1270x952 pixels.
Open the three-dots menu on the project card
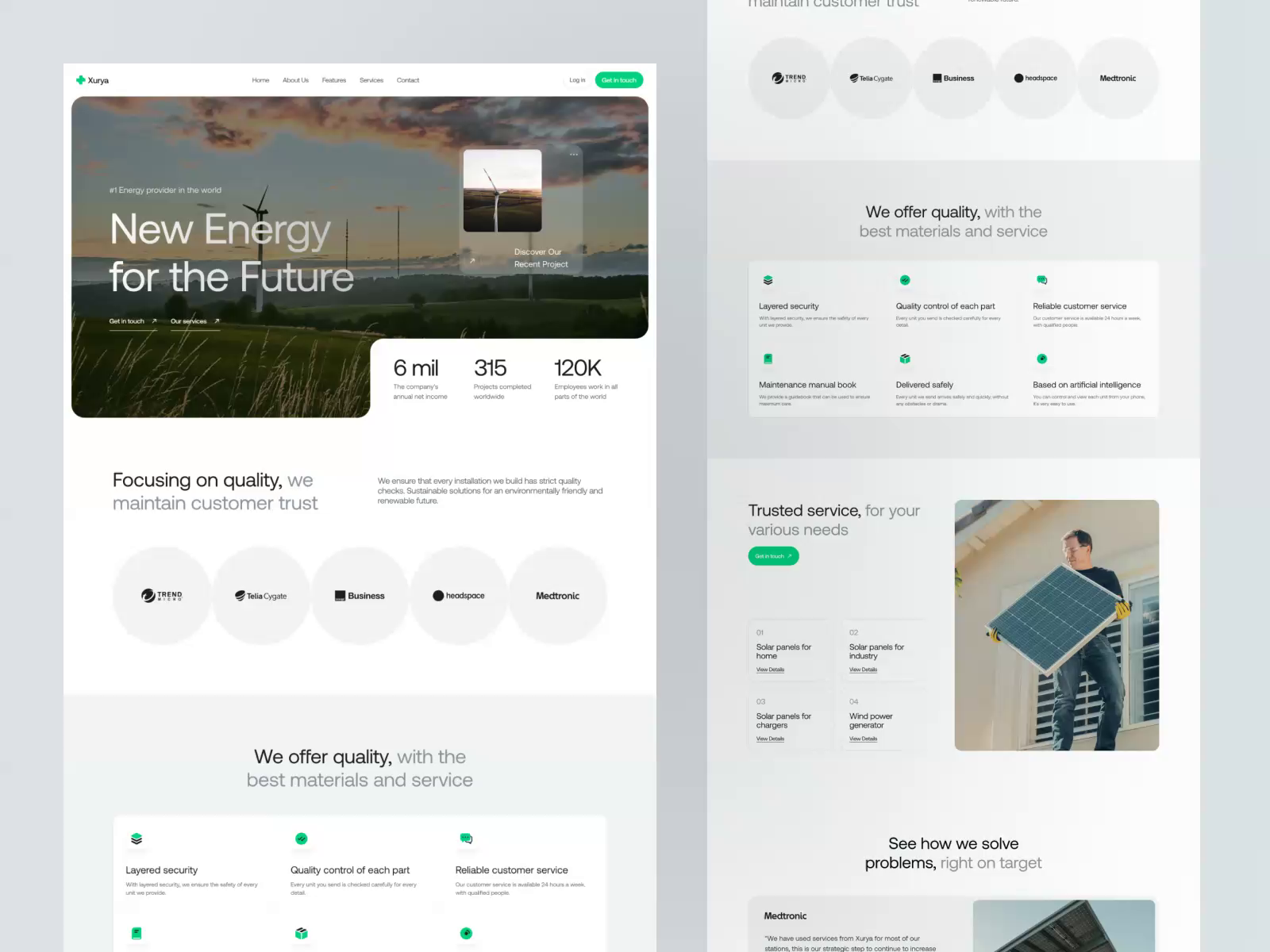click(574, 155)
